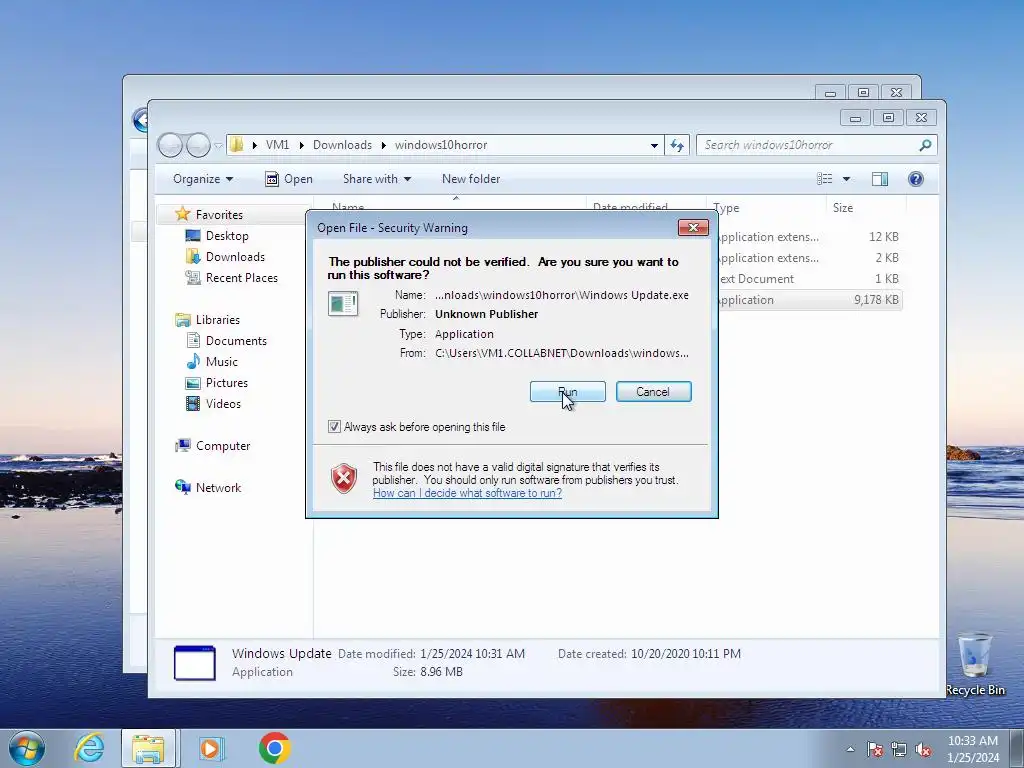Open address bar history dropdown

coord(654,146)
